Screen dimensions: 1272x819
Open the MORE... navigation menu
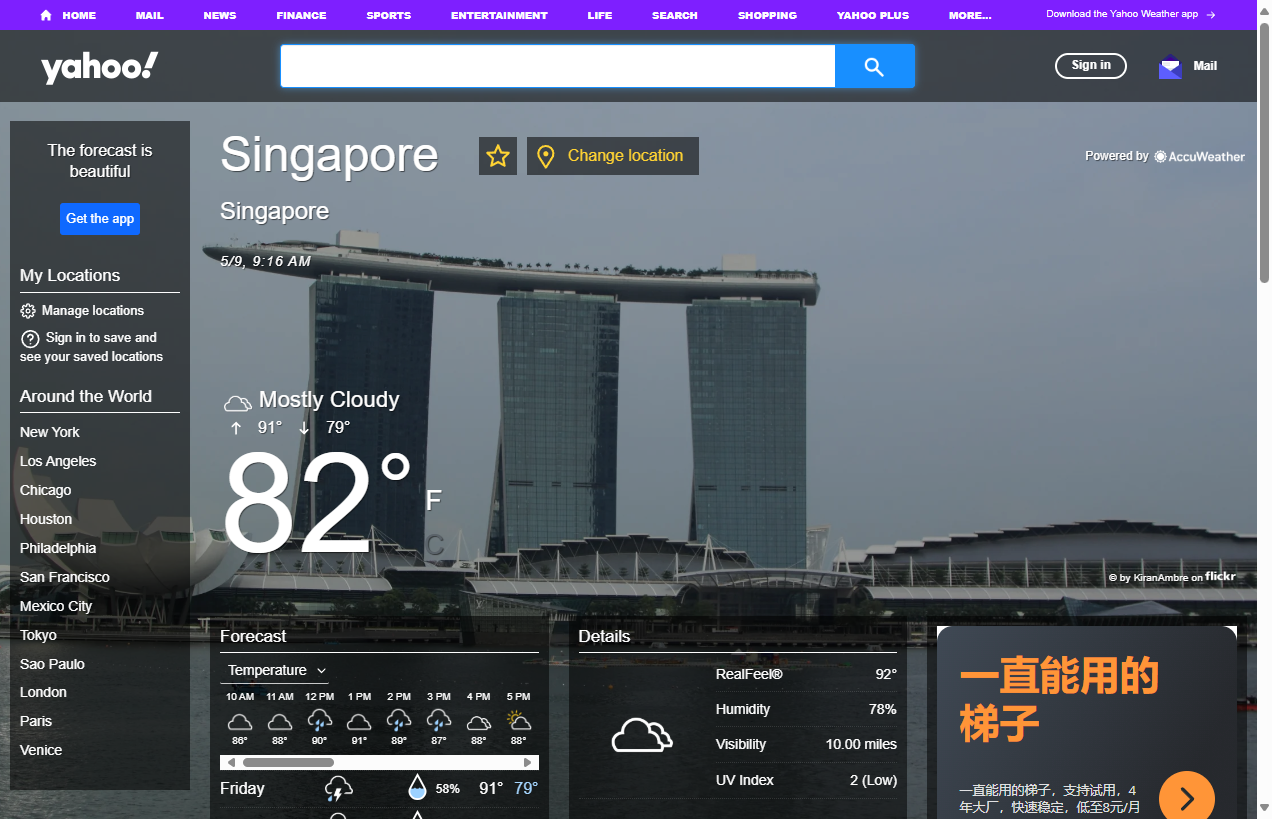pos(969,15)
